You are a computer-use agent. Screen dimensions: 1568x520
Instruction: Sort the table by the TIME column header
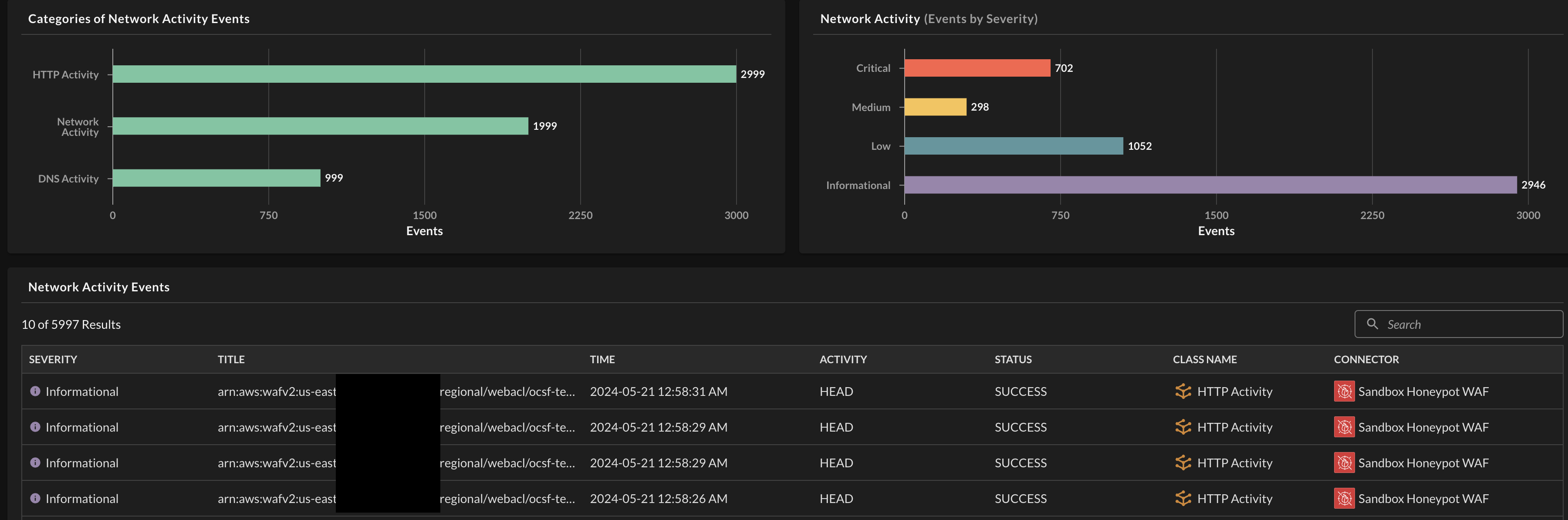pyautogui.click(x=602, y=359)
